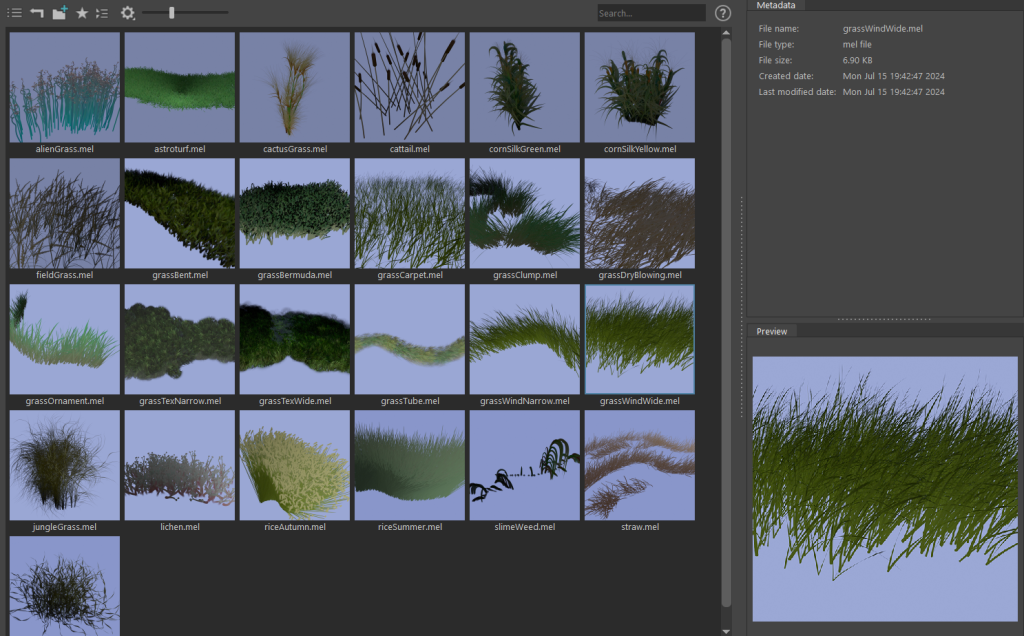
Task: Open the help question mark icon
Action: click(723, 13)
